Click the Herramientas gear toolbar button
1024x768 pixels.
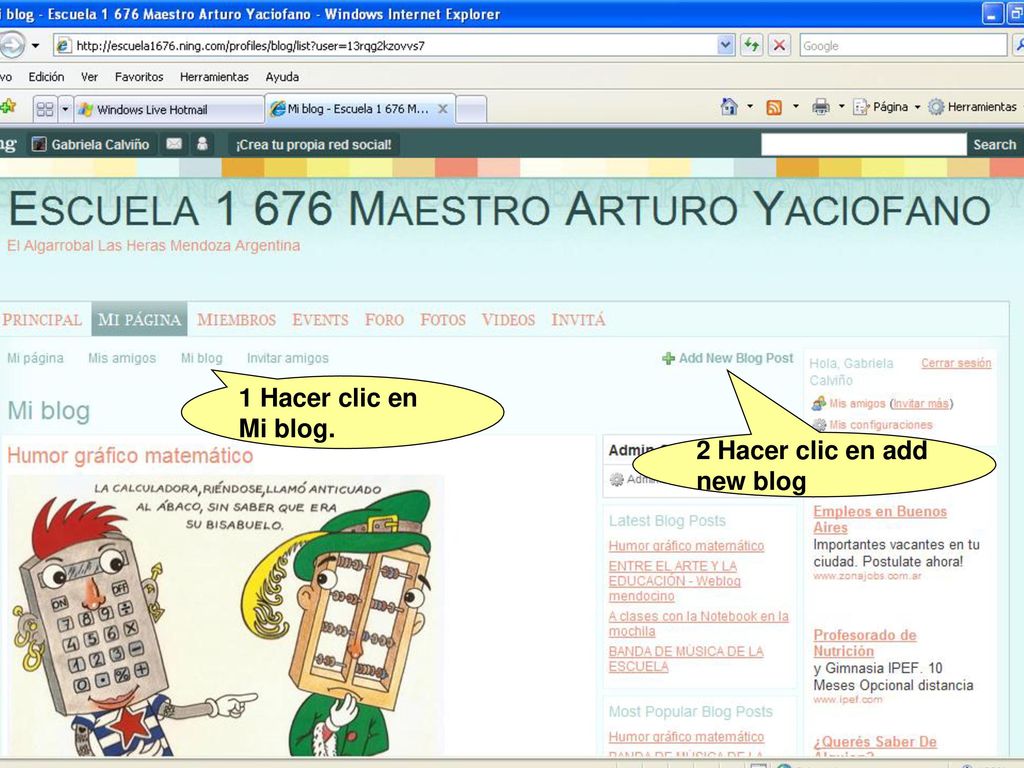tap(972, 107)
